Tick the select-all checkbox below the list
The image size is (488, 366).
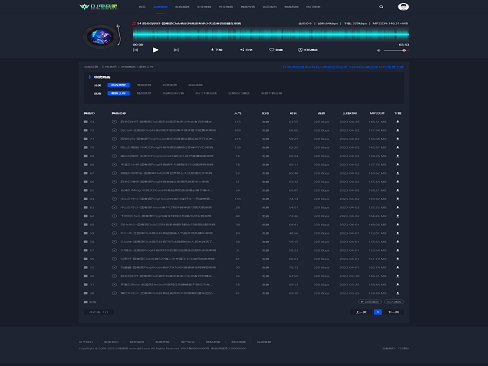coord(86,302)
